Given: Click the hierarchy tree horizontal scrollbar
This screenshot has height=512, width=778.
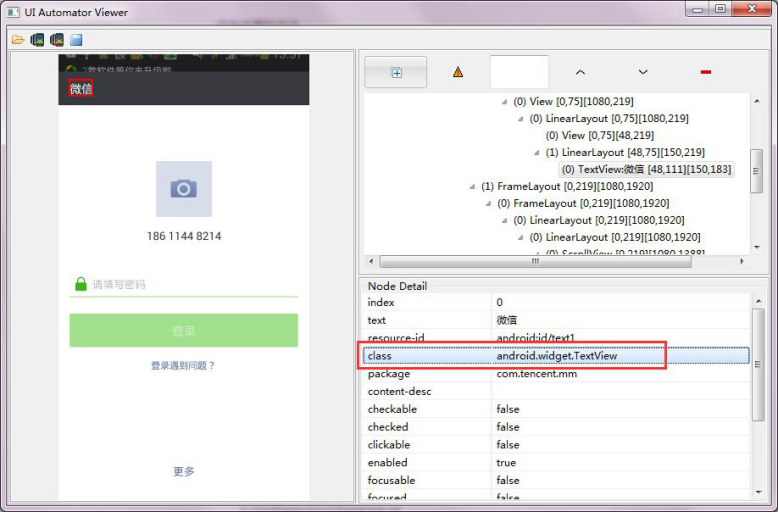Looking at the screenshot, I should 535,261.
